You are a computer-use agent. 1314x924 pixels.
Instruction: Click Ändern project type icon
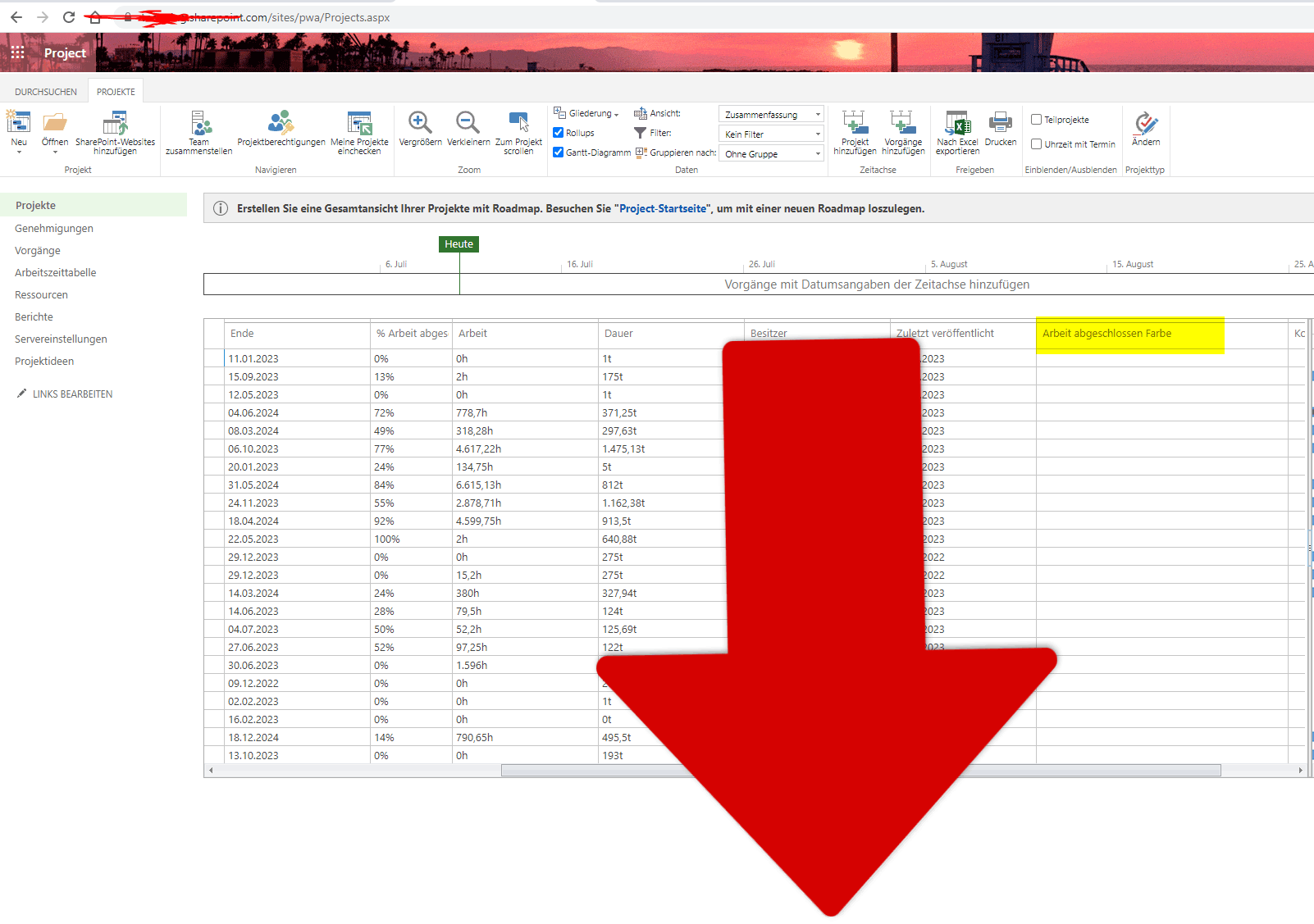[x=1146, y=123]
